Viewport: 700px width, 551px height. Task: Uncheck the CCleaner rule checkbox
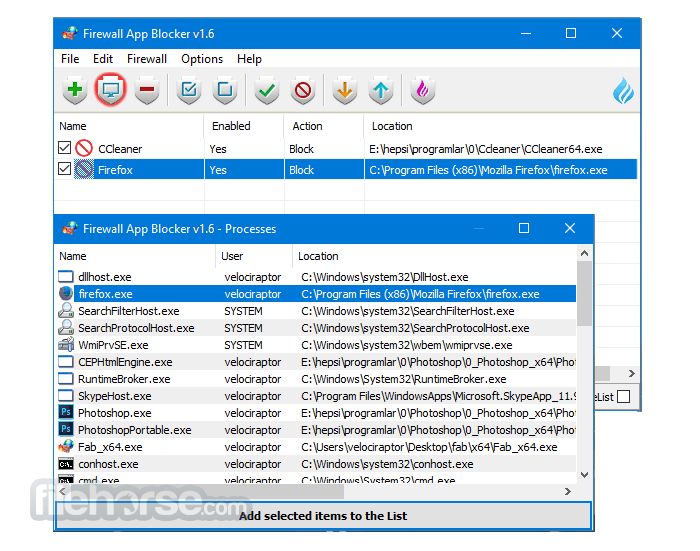coord(65,148)
